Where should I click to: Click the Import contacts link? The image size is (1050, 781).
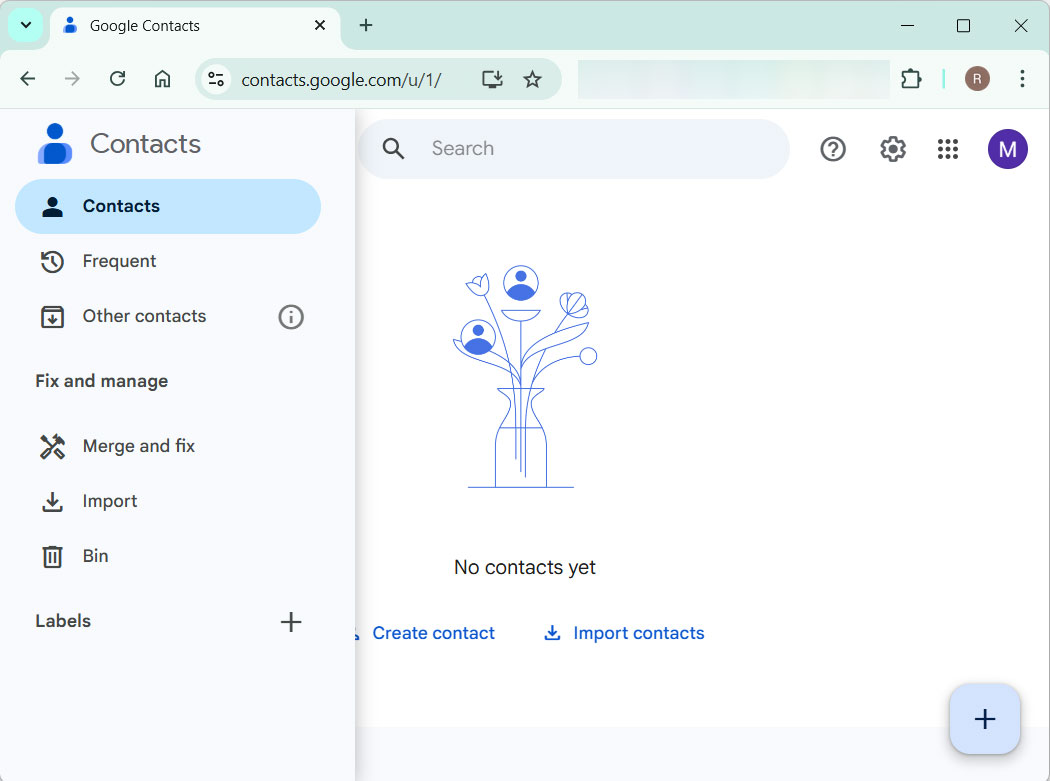coord(637,632)
